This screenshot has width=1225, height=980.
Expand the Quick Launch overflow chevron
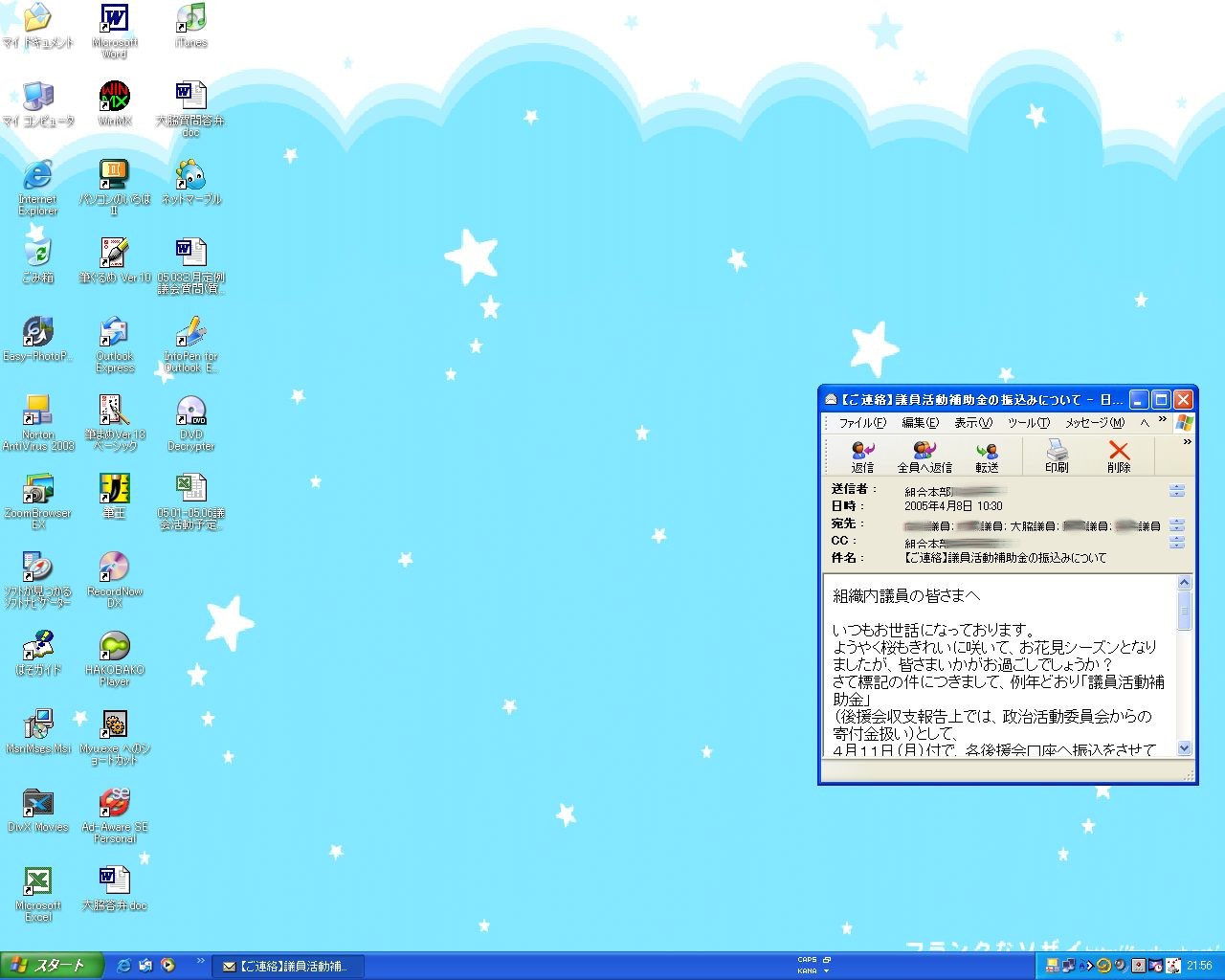coord(200,961)
